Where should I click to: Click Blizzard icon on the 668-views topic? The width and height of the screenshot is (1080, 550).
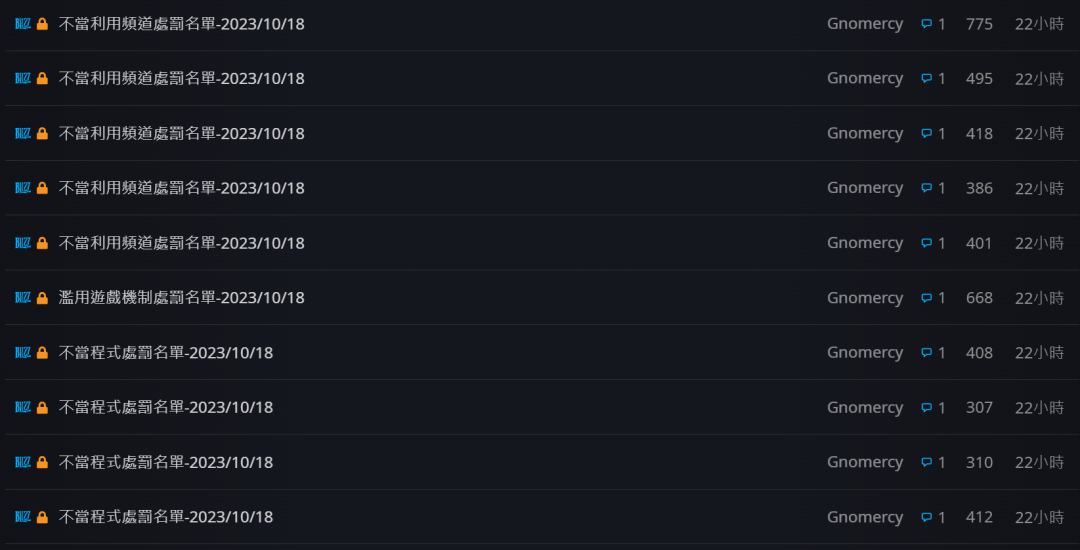[23, 298]
